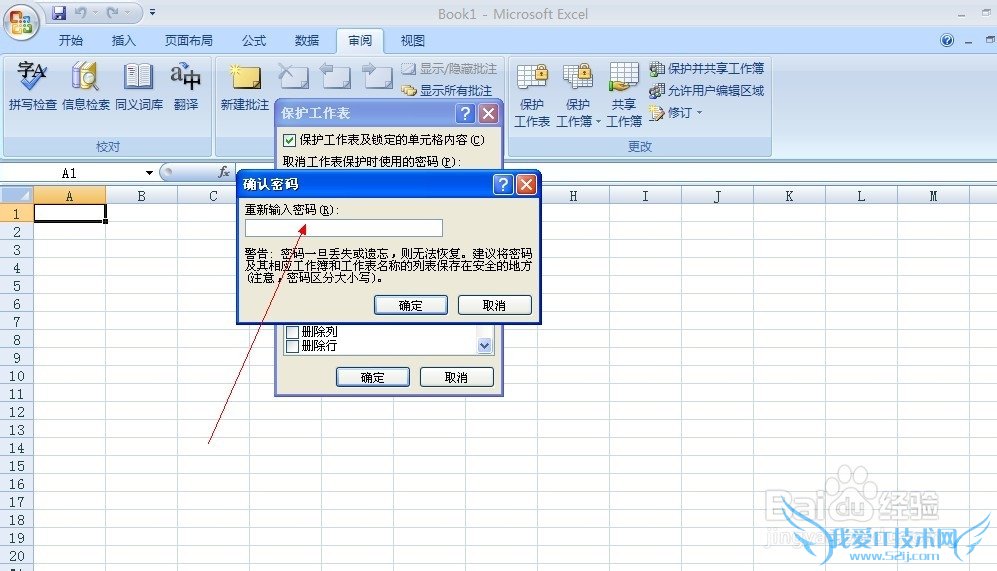This screenshot has height=571, width=997.
Task: Switch to 视图 ribbon tab
Action: pos(413,41)
